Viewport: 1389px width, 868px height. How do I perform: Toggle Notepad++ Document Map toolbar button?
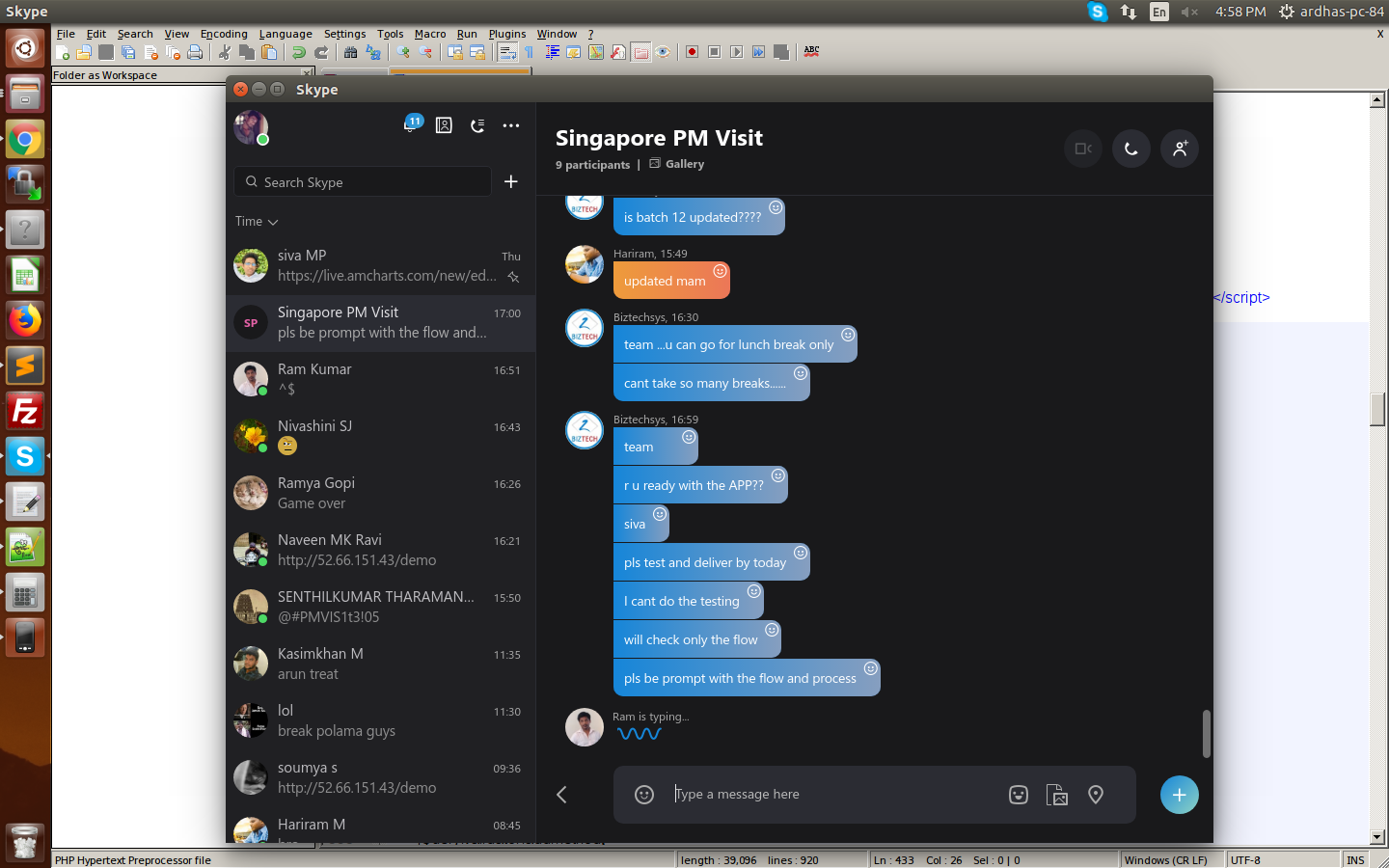pyautogui.click(x=596, y=52)
